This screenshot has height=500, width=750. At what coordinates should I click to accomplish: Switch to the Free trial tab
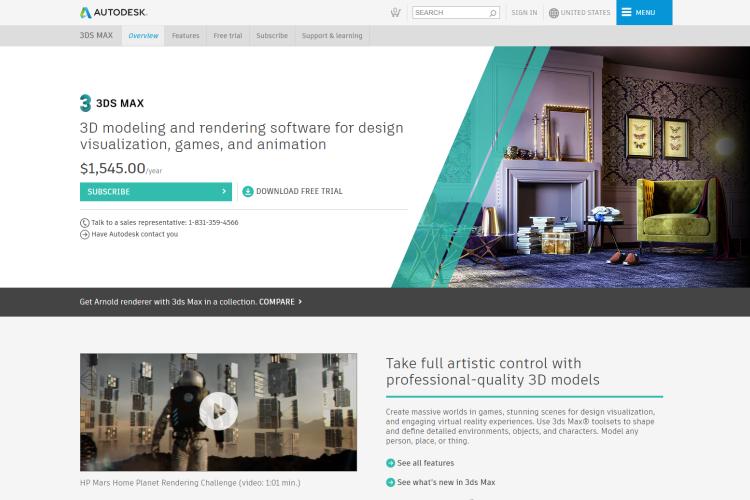(x=228, y=35)
